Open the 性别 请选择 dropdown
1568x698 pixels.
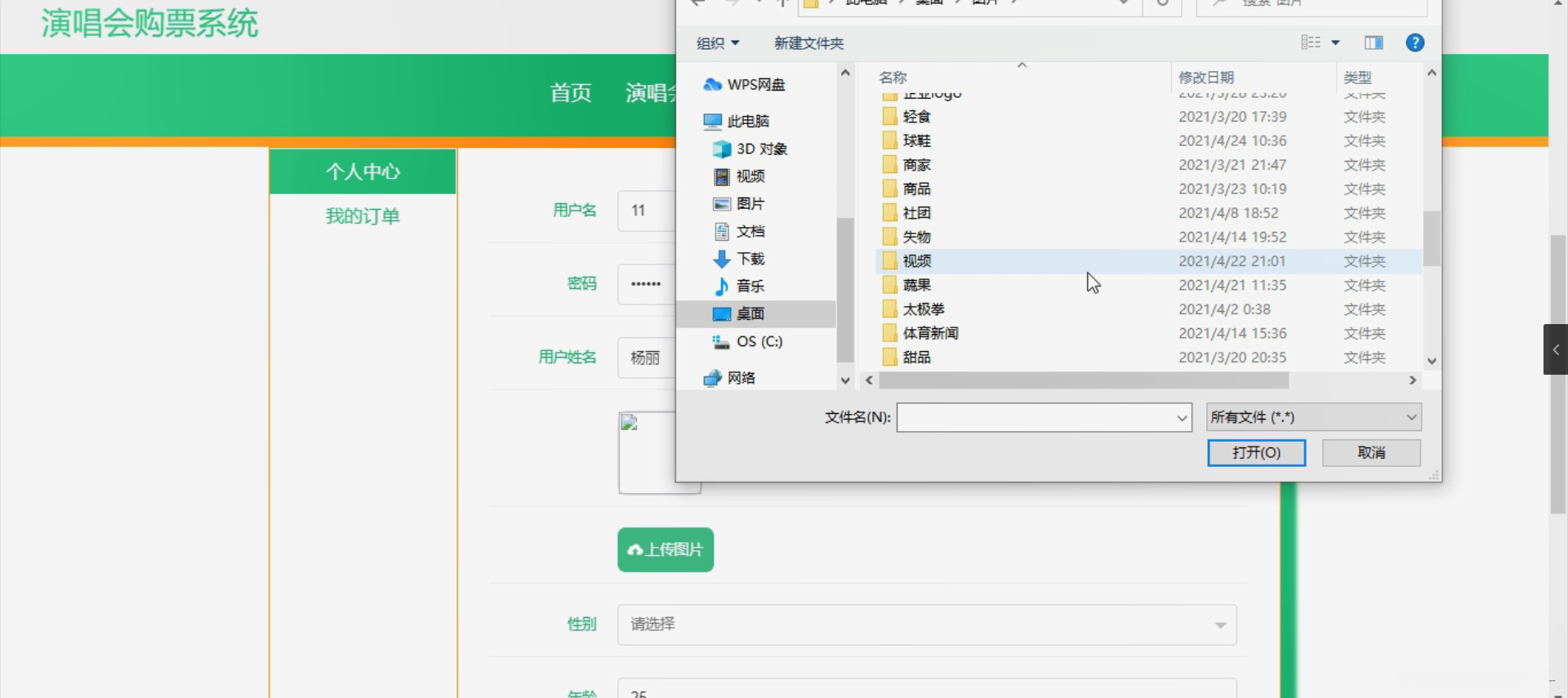pyautogui.click(x=927, y=625)
